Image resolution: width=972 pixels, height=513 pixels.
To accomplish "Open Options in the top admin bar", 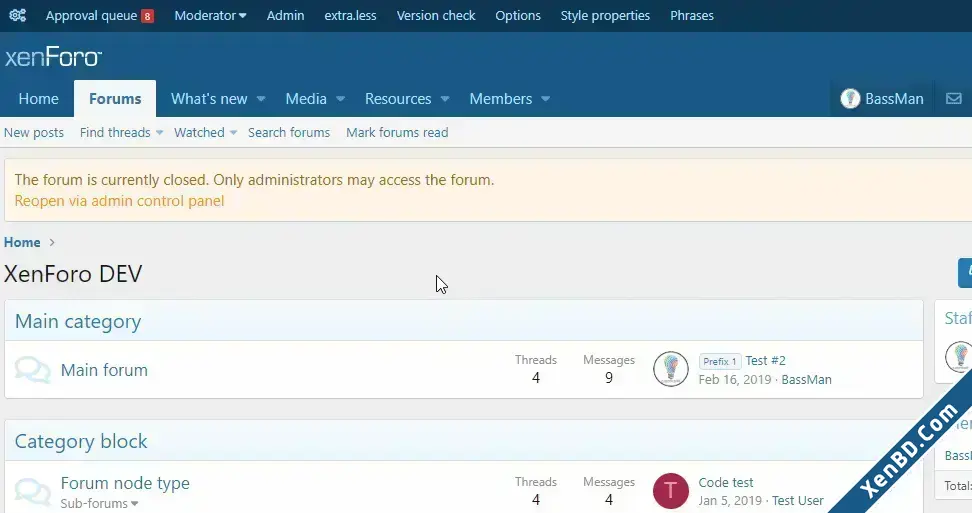I will coord(518,15).
